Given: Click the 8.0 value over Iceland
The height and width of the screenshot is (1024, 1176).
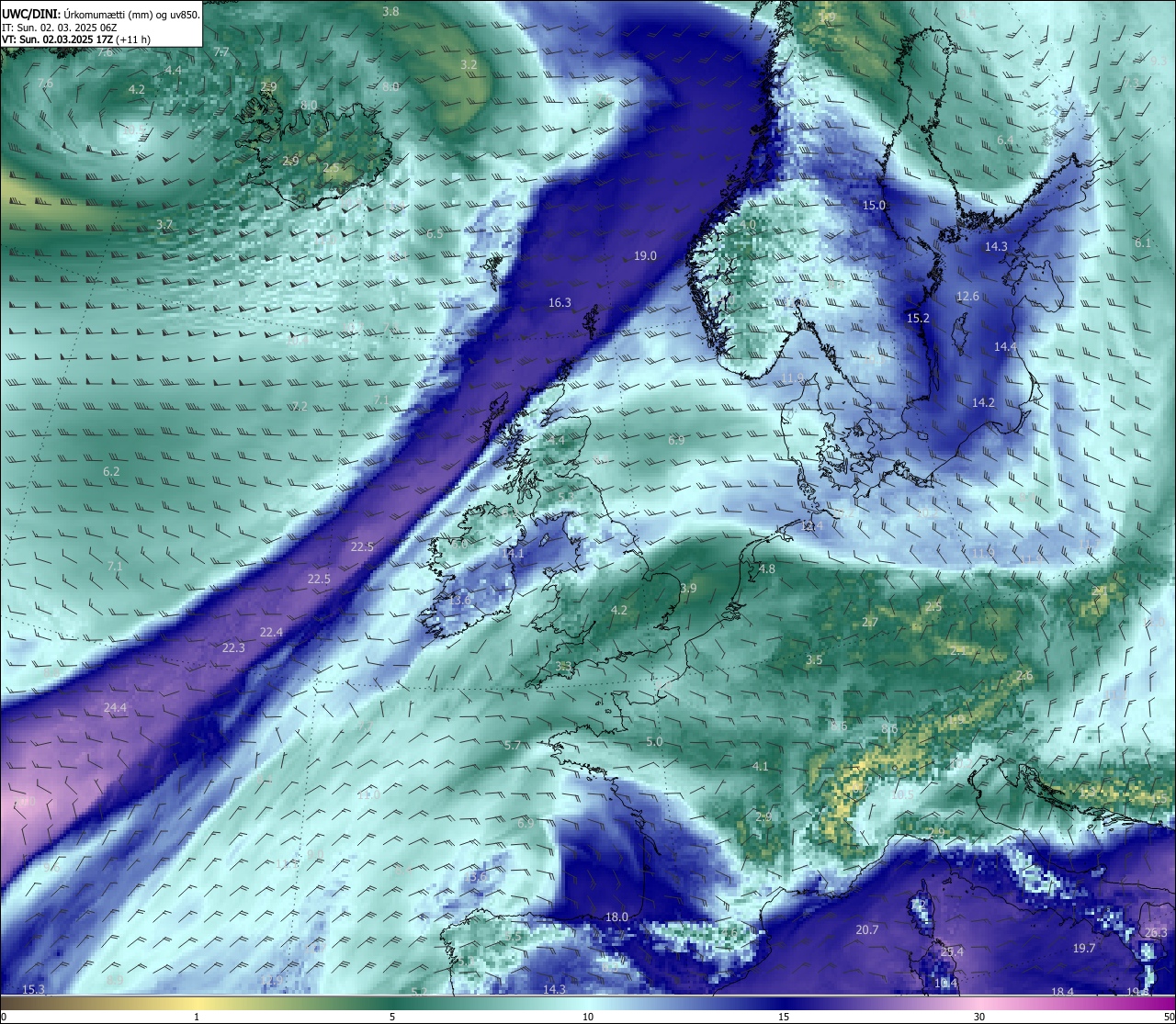Looking at the screenshot, I should coord(309,106).
